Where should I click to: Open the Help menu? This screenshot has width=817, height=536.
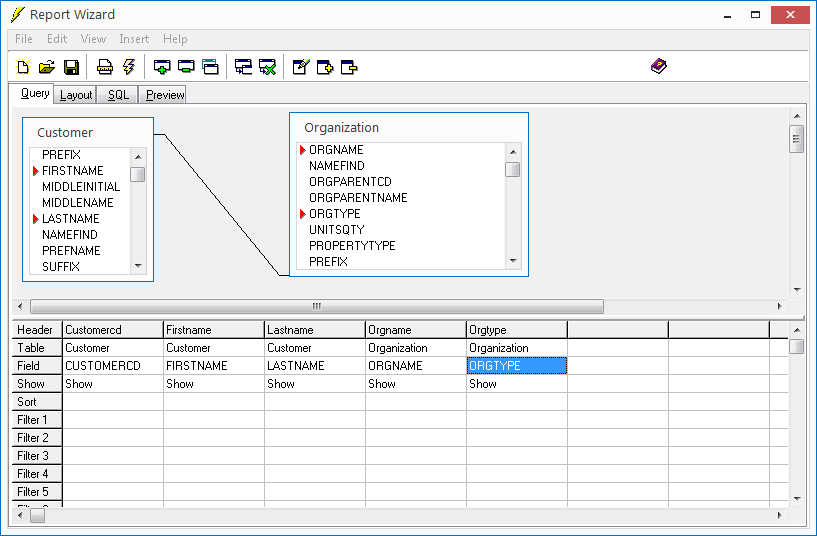(x=175, y=39)
